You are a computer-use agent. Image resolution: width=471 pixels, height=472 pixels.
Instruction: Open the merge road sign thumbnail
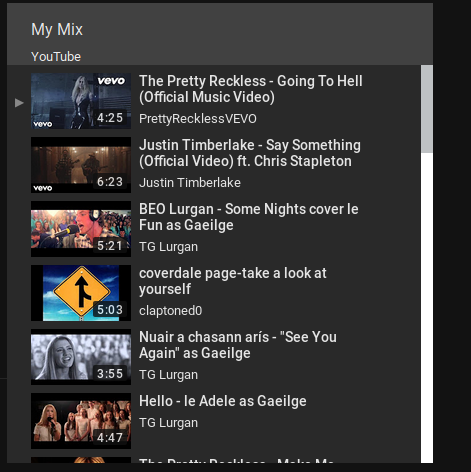[81, 293]
